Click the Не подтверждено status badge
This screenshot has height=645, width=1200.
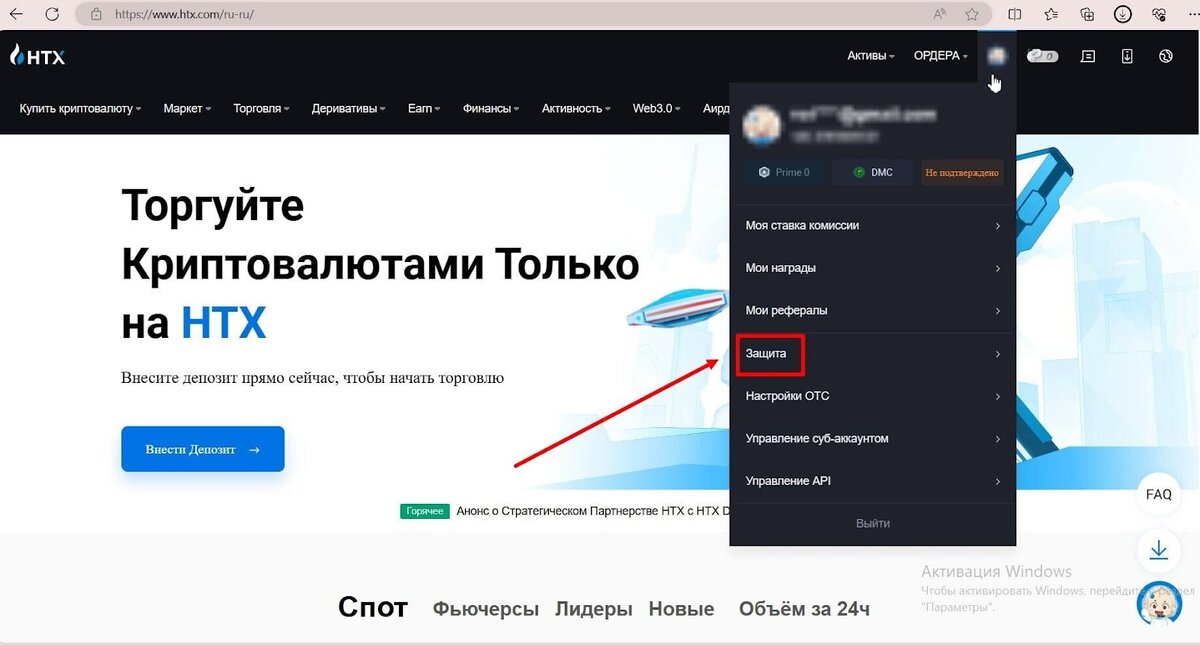coord(962,172)
